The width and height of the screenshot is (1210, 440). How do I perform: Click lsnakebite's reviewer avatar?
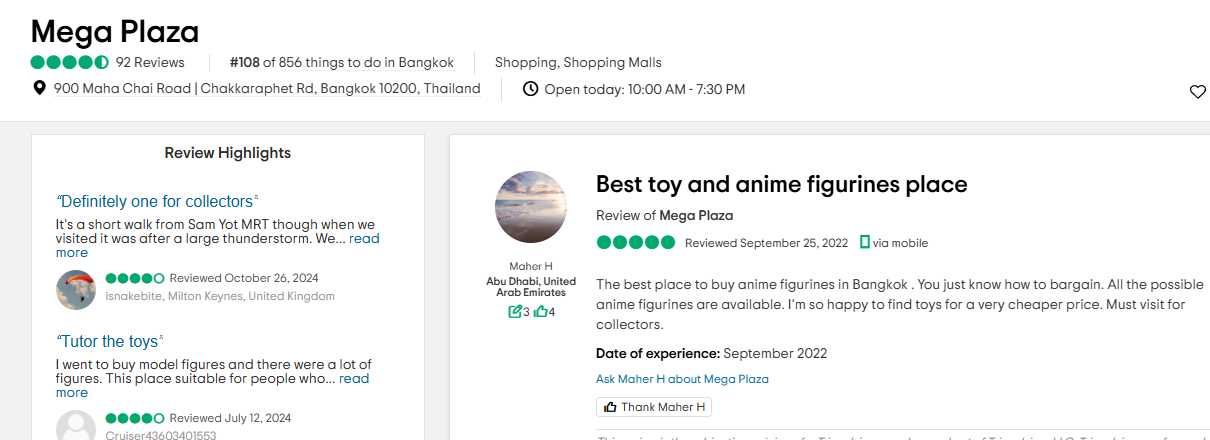tap(76, 289)
